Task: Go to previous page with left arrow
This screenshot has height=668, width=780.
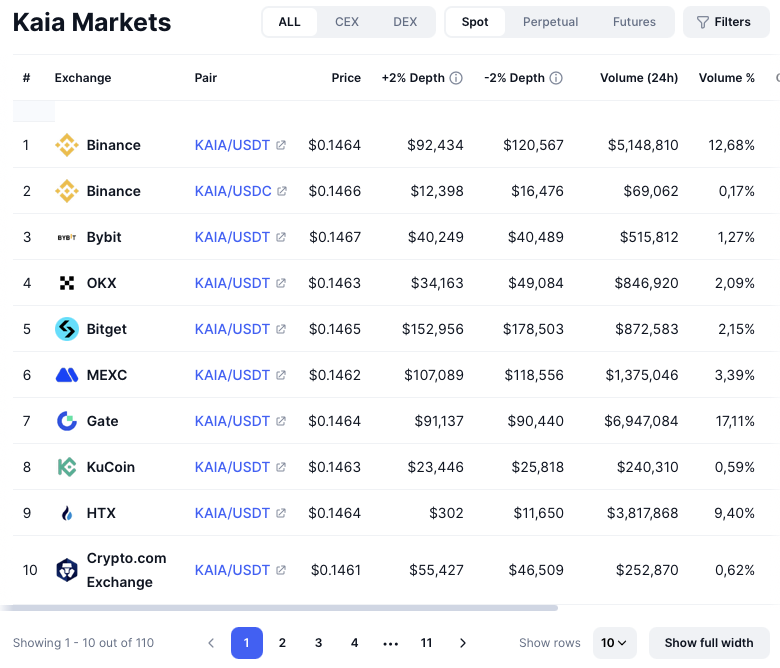Action: coord(211,643)
